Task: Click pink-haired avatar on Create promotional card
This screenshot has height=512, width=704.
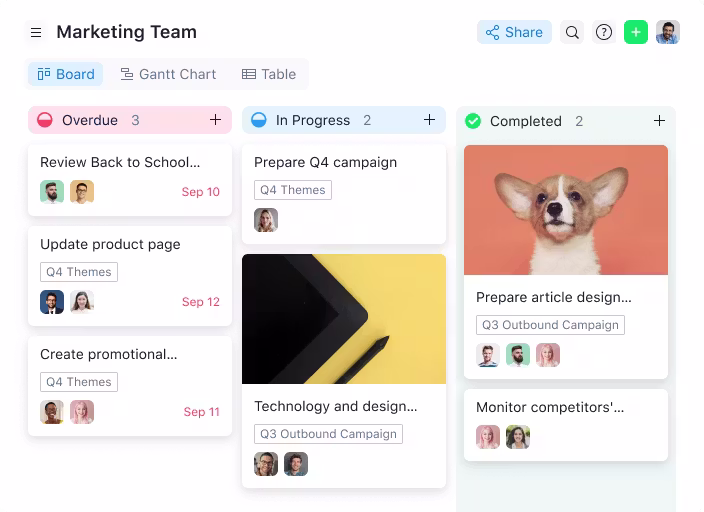Action: tap(82, 412)
